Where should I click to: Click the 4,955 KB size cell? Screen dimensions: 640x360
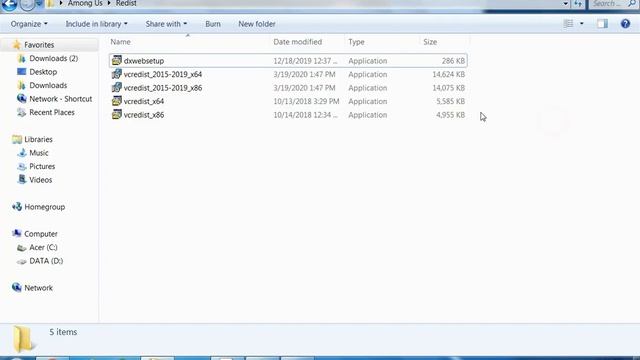click(451, 115)
